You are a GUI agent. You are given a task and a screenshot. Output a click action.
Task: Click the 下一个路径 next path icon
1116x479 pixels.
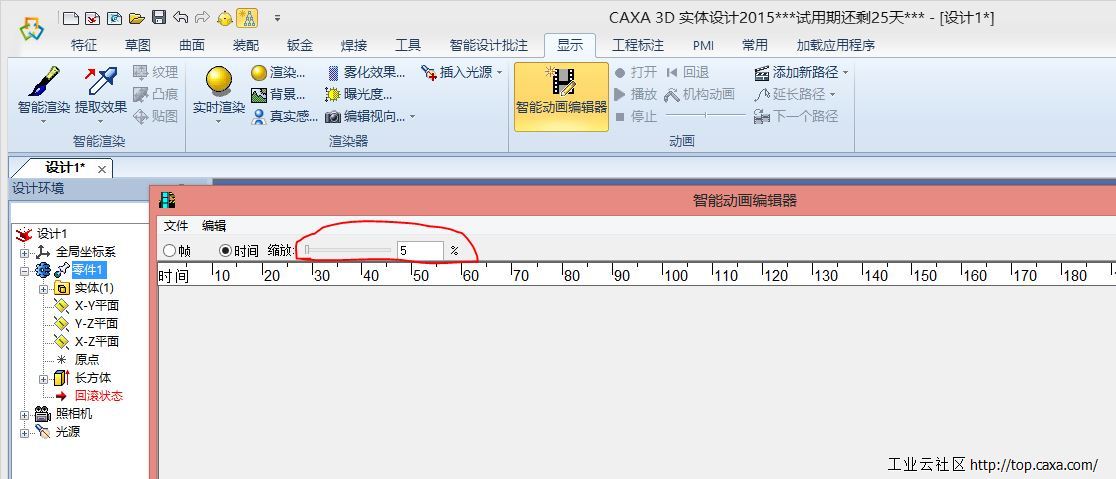tap(762, 116)
